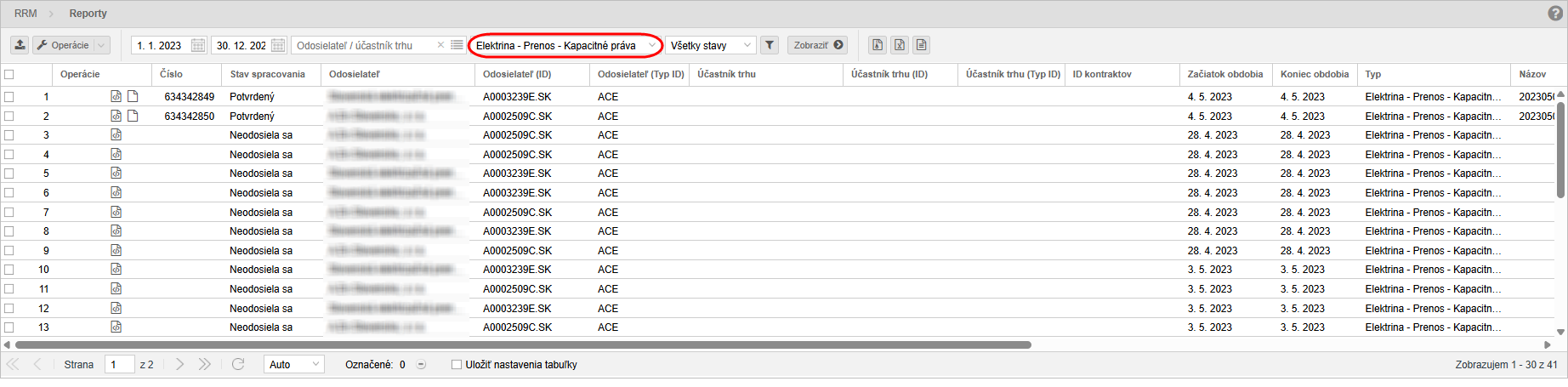Clear the Odosielateľ / účastník trhu field
Image resolution: width=1568 pixels, height=387 pixels.
click(x=440, y=45)
